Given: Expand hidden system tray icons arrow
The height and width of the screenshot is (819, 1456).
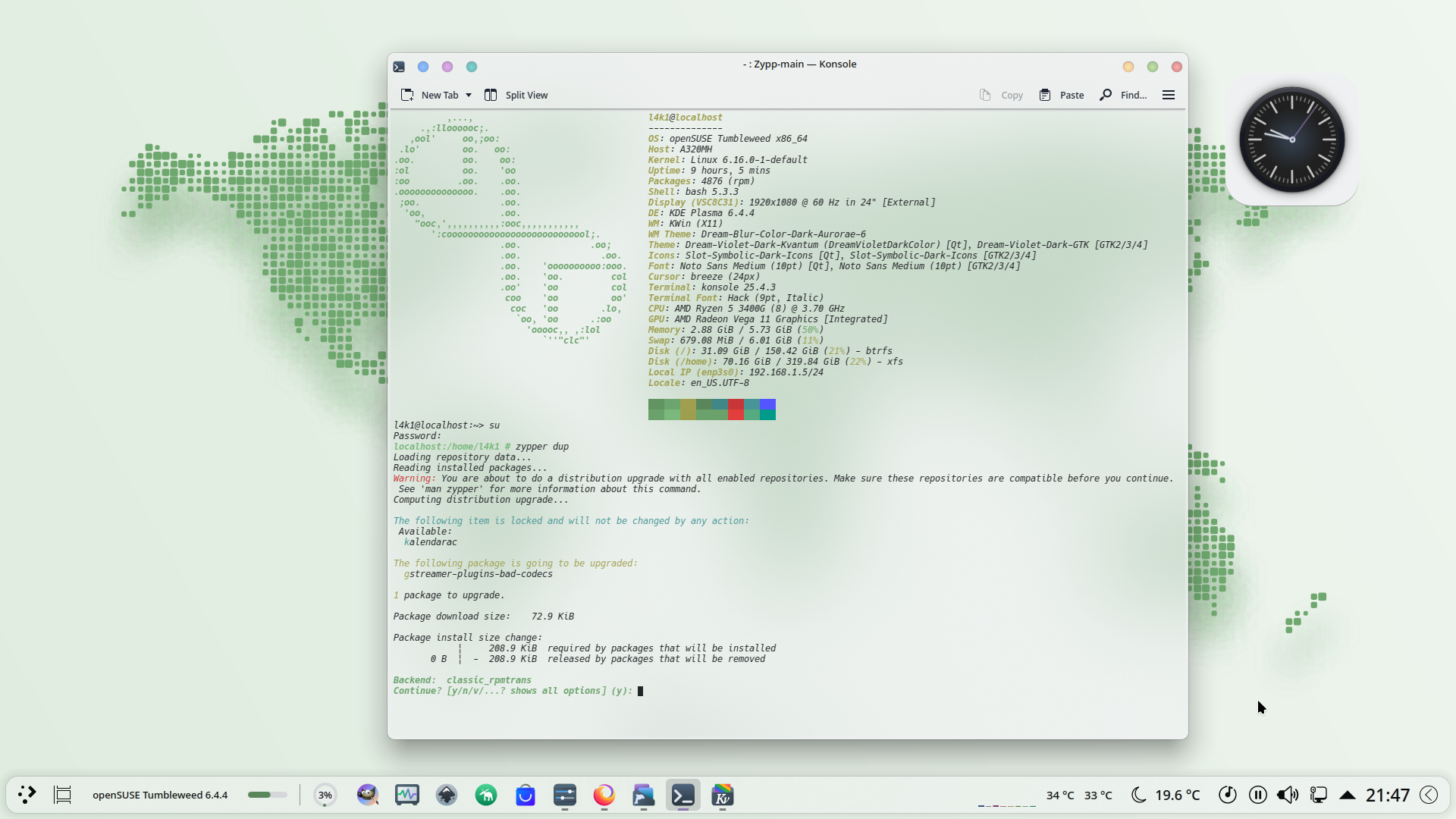Looking at the screenshot, I should [1348, 795].
